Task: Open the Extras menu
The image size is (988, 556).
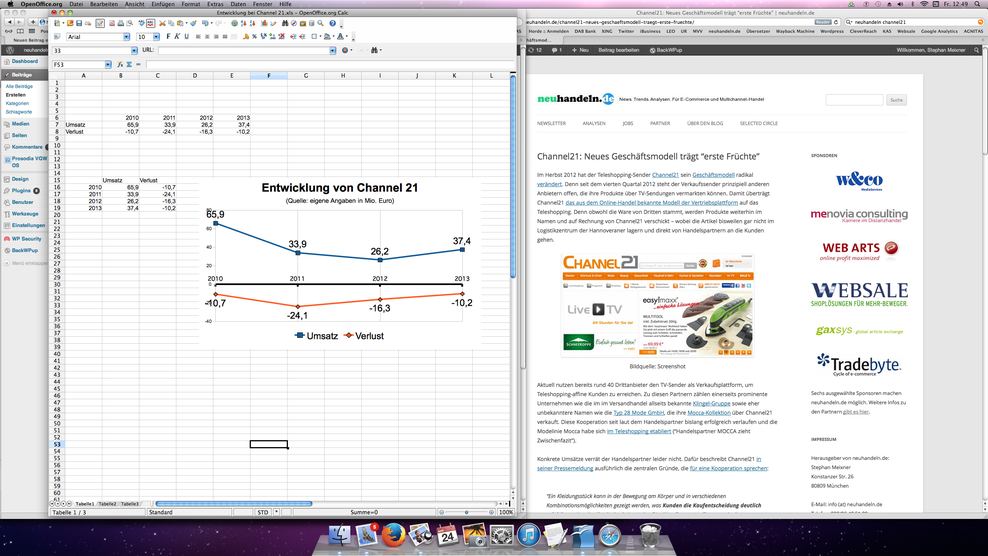Action: (215, 4)
